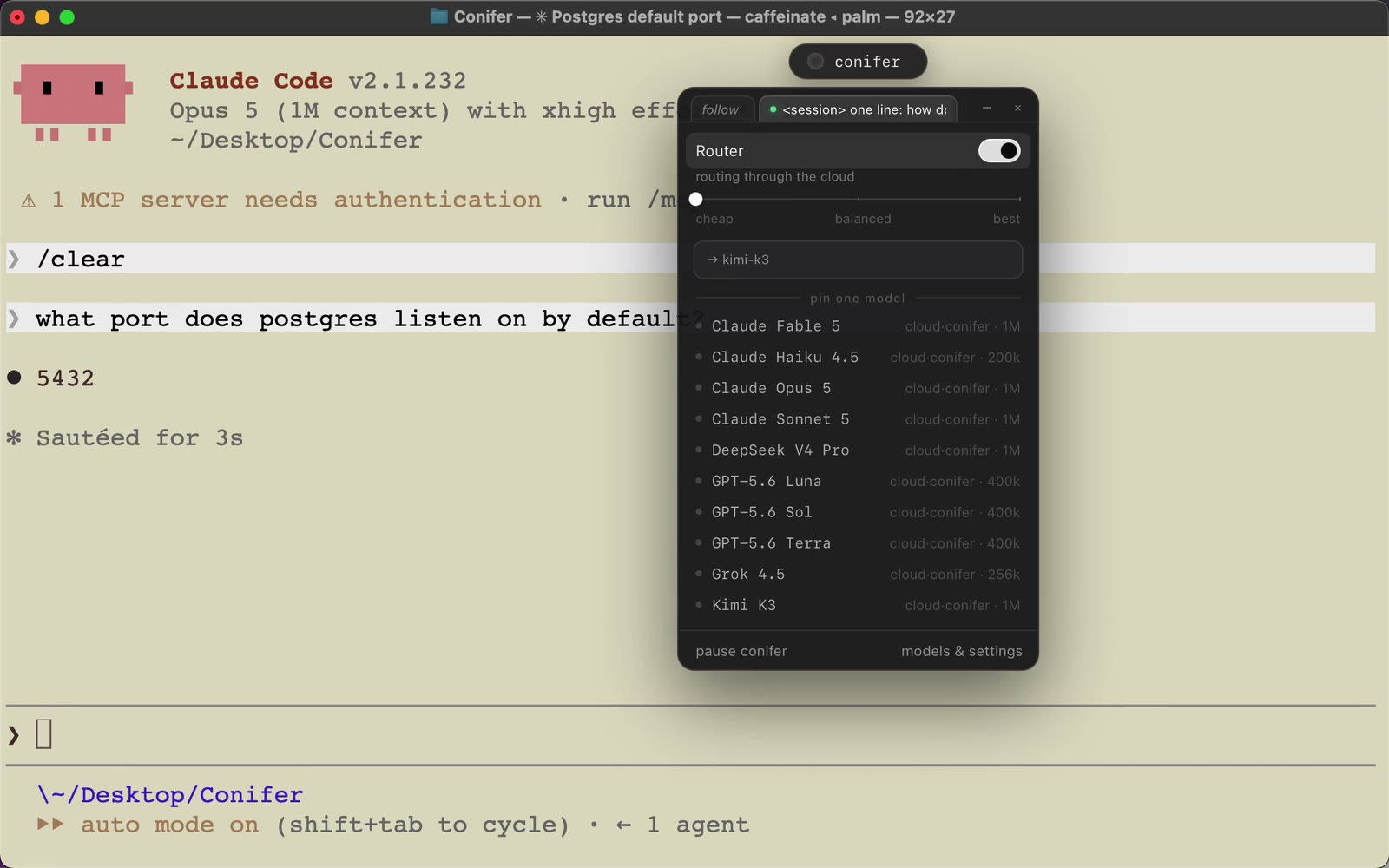Click the yellow minimize window button
Screen dimensions: 1389x868
tap(42, 17)
